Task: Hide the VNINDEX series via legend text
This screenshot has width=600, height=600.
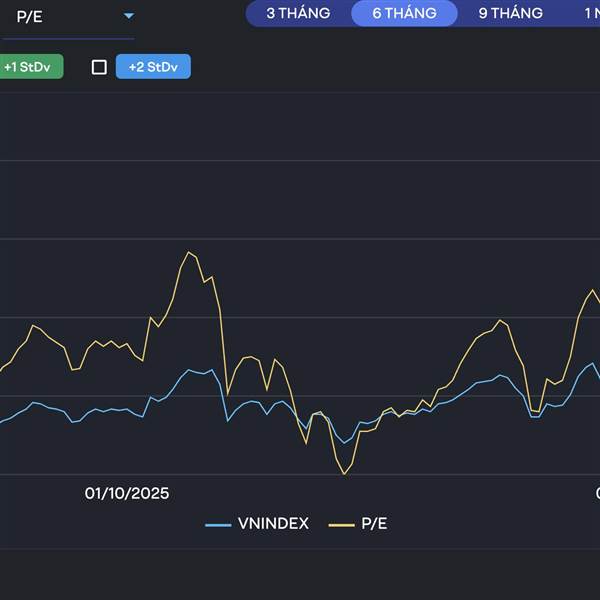Action: (273, 523)
